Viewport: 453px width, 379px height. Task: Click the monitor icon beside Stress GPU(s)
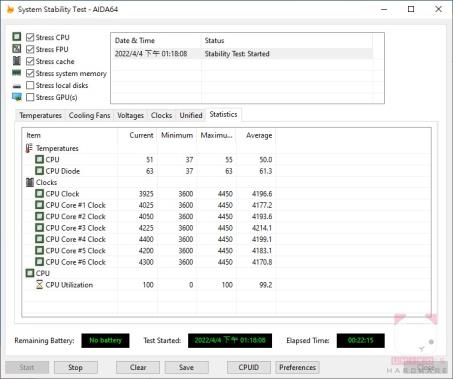tap(17, 97)
